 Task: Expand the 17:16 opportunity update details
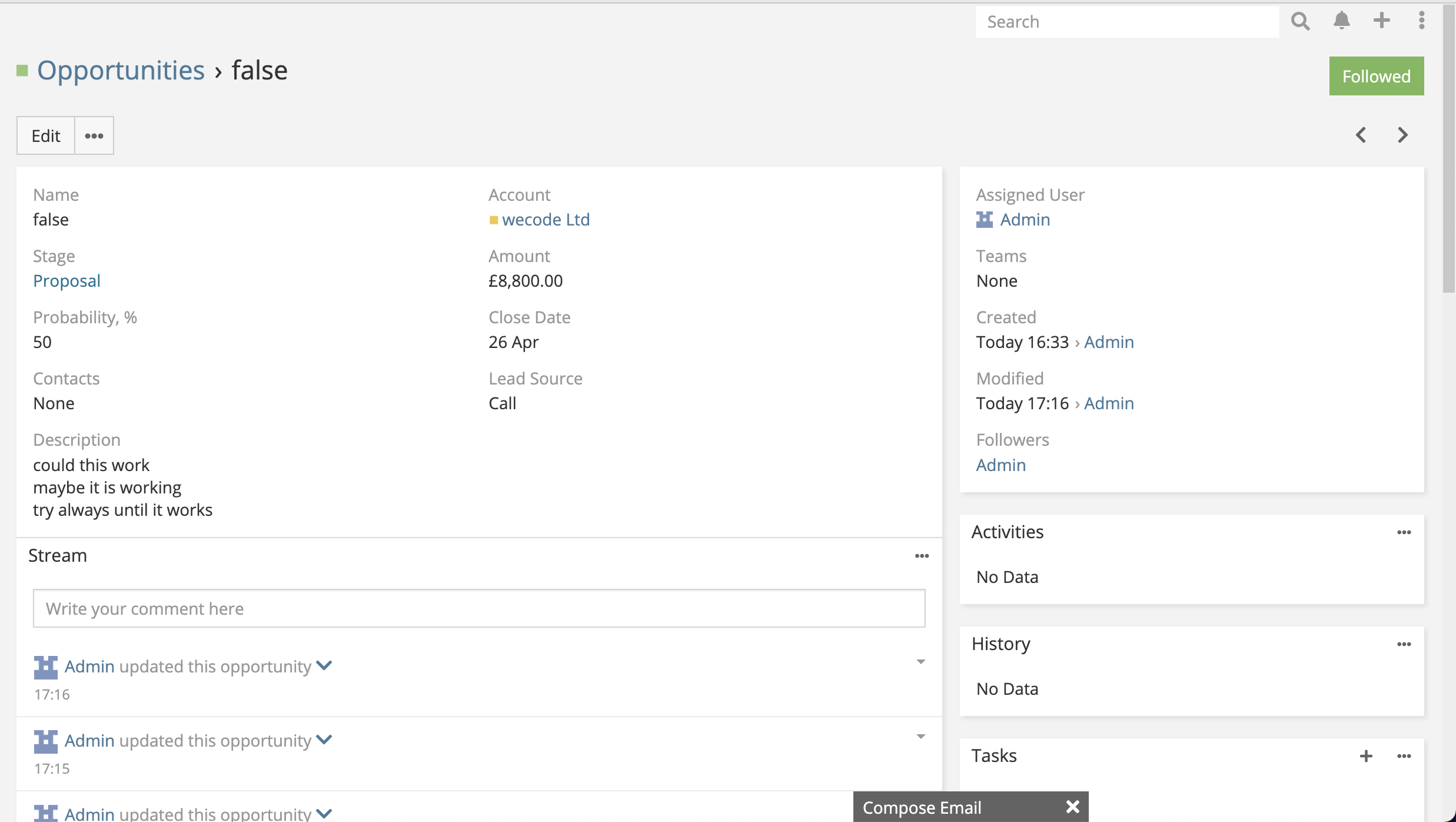pos(324,665)
